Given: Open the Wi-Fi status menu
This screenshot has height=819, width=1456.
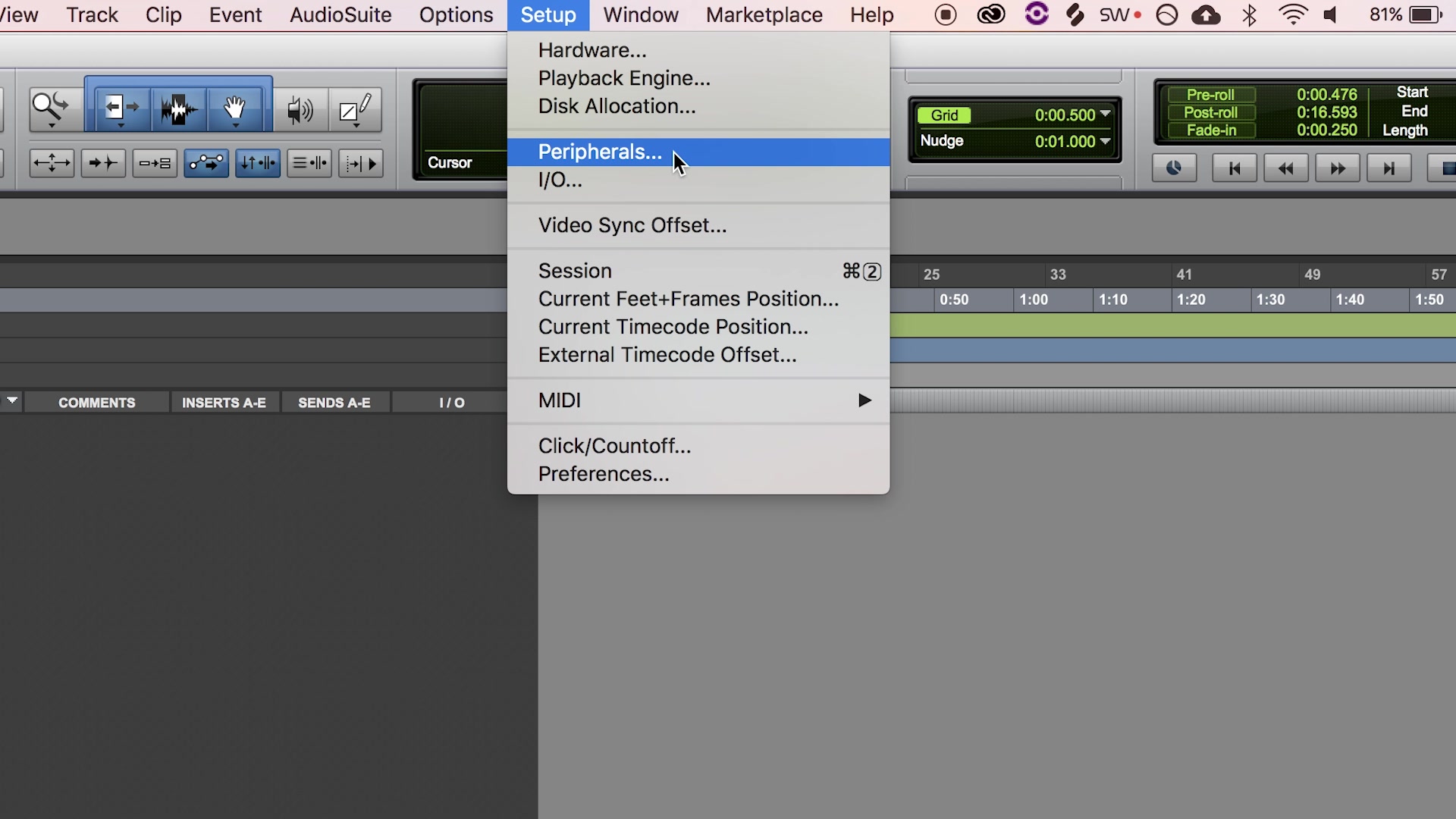Looking at the screenshot, I should coord(1293,15).
